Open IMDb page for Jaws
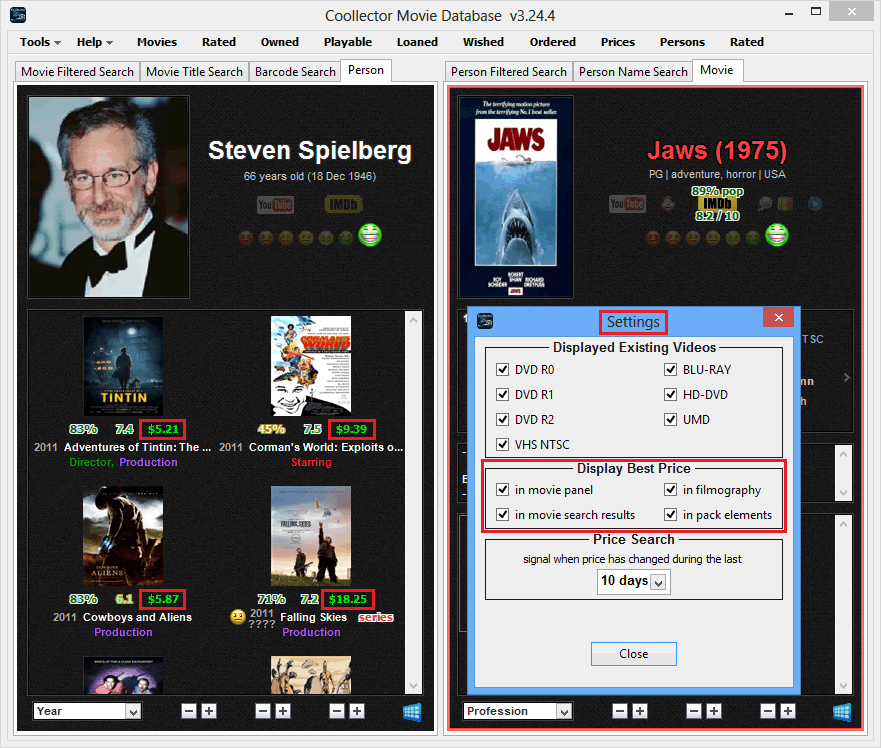Screen dimensions: 881x748 (717, 203)
